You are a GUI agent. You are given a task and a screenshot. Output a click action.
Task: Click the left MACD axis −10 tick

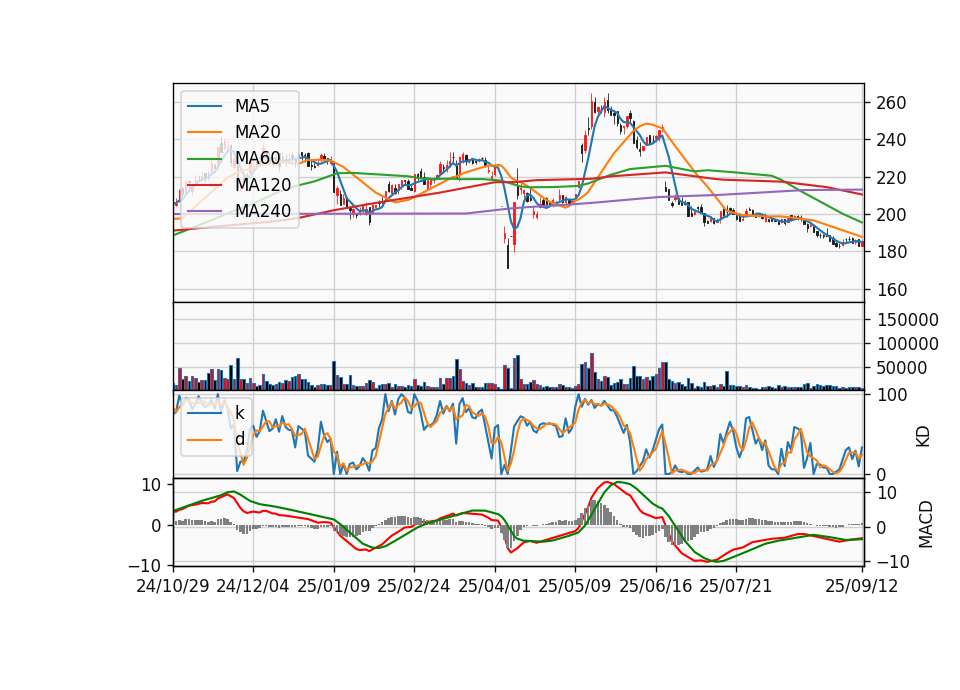click(144, 566)
